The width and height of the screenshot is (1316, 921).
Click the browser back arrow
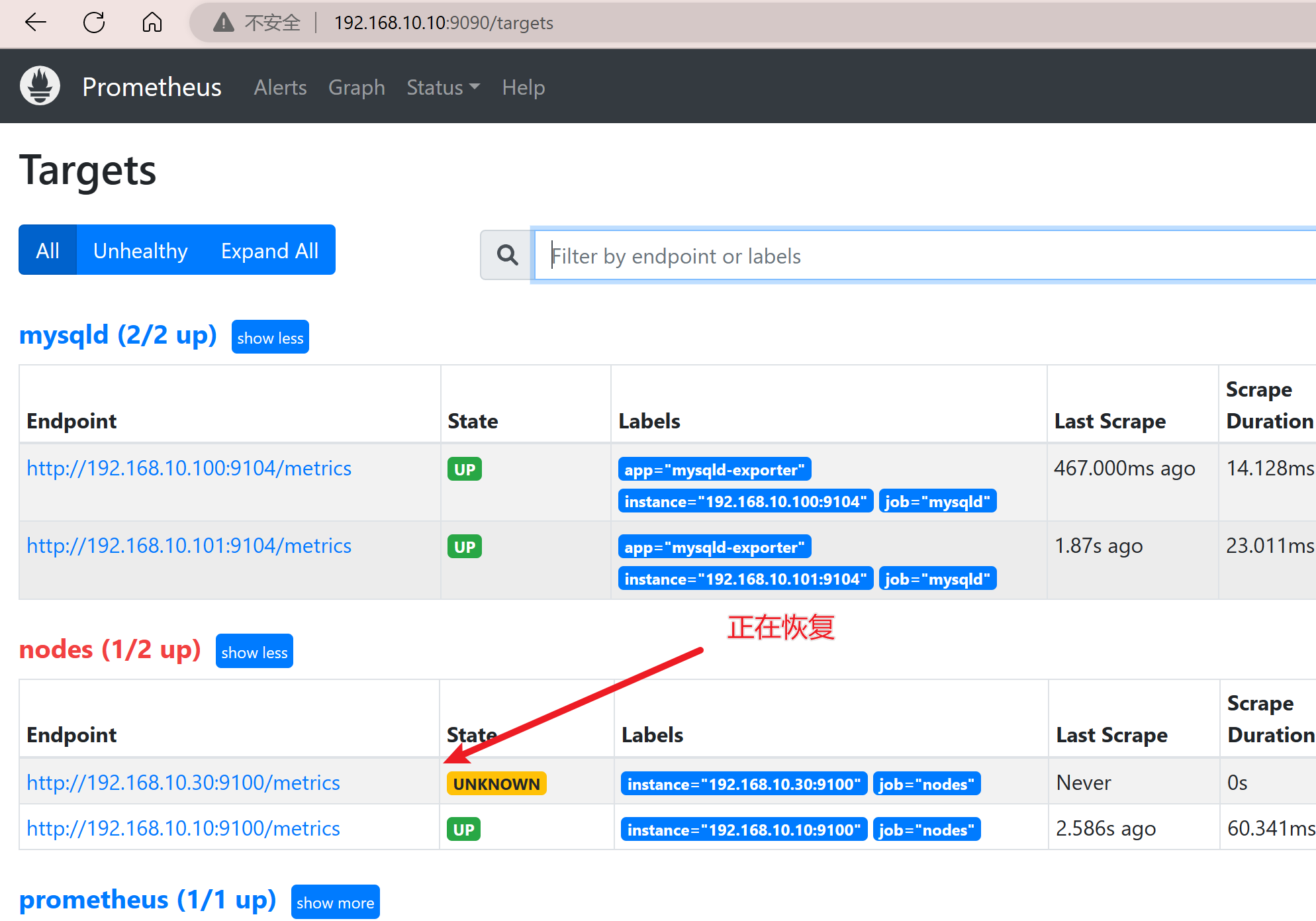[35, 23]
